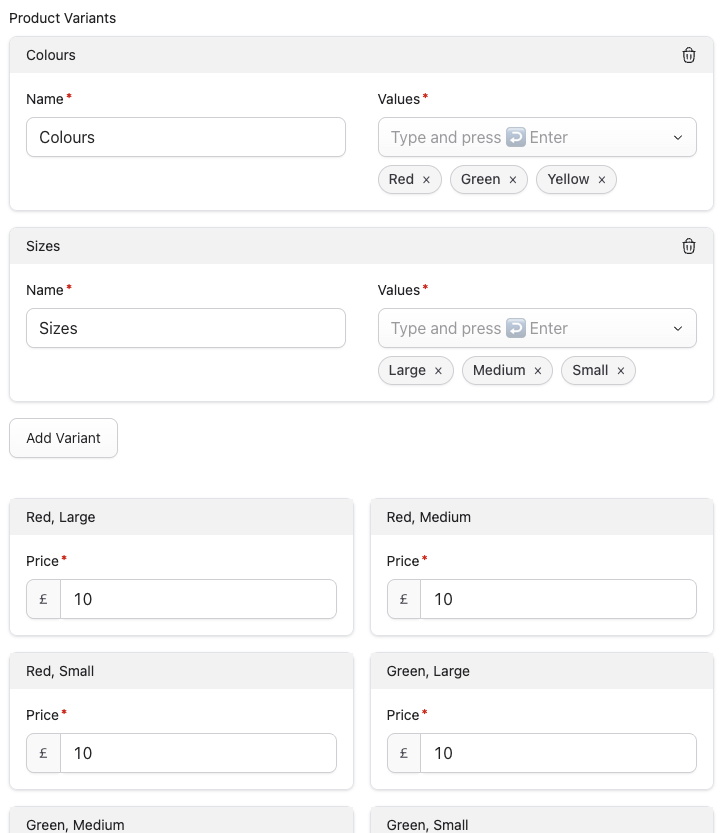Click the Colours section header title
Image resolution: width=725 pixels, height=833 pixels.
click(x=51, y=55)
